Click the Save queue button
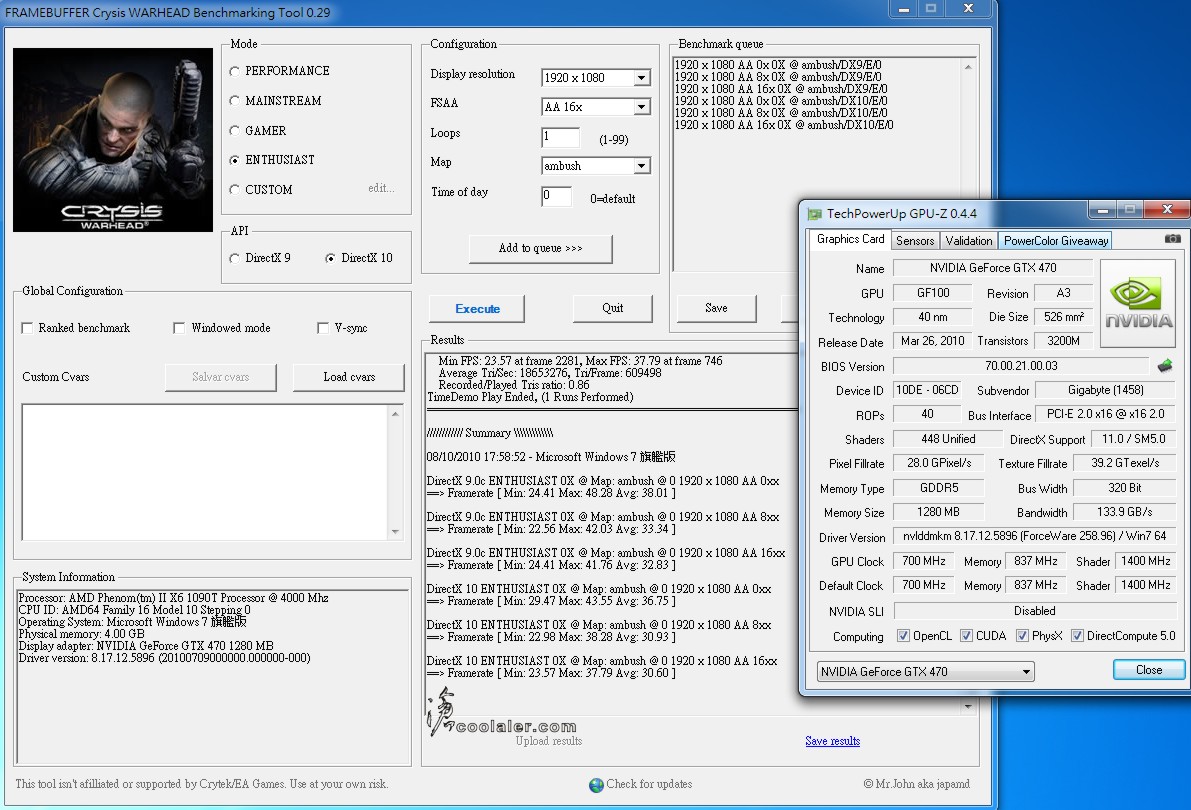 tap(716, 308)
